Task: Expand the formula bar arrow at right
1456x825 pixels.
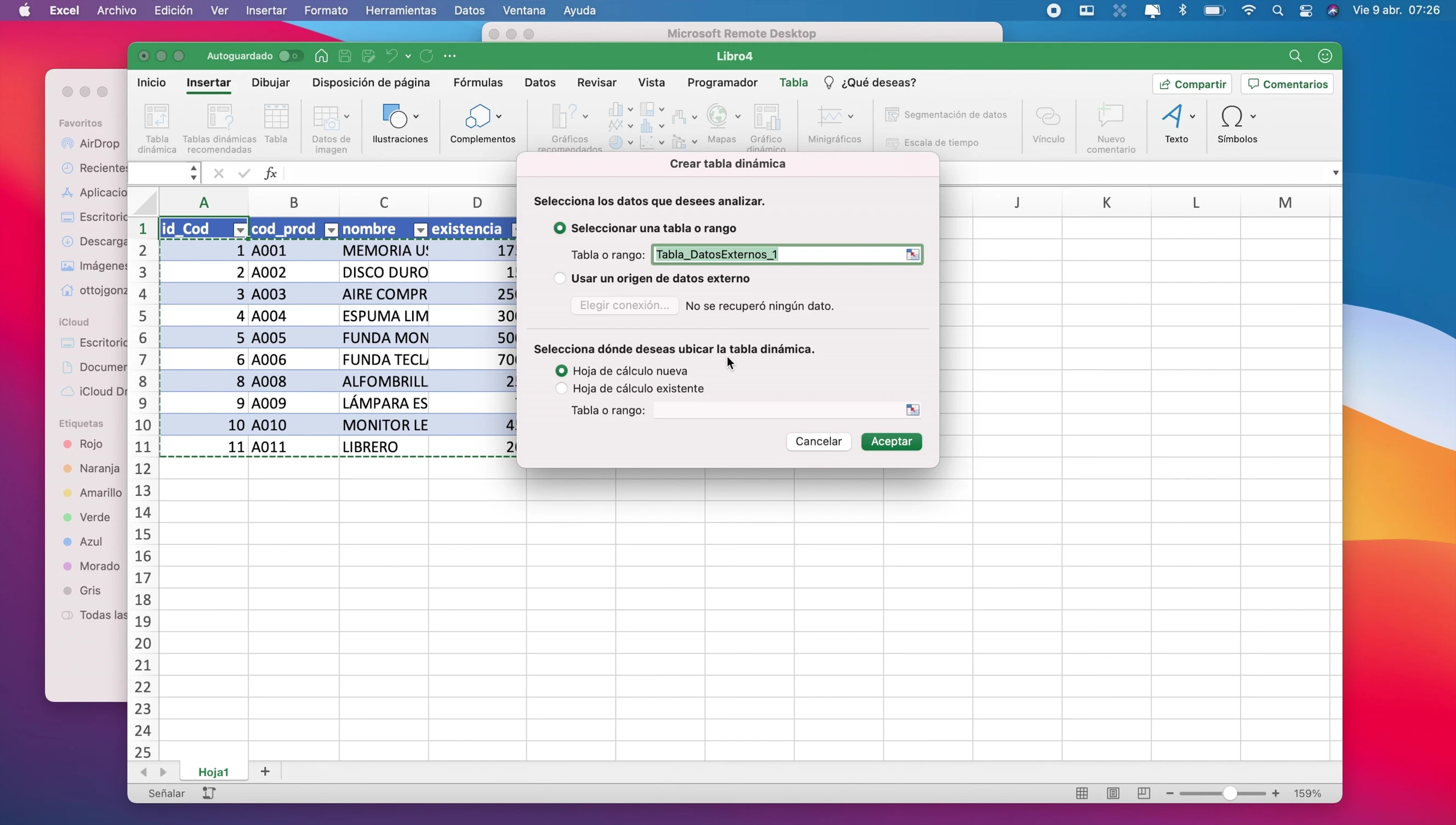Action: click(x=1335, y=173)
